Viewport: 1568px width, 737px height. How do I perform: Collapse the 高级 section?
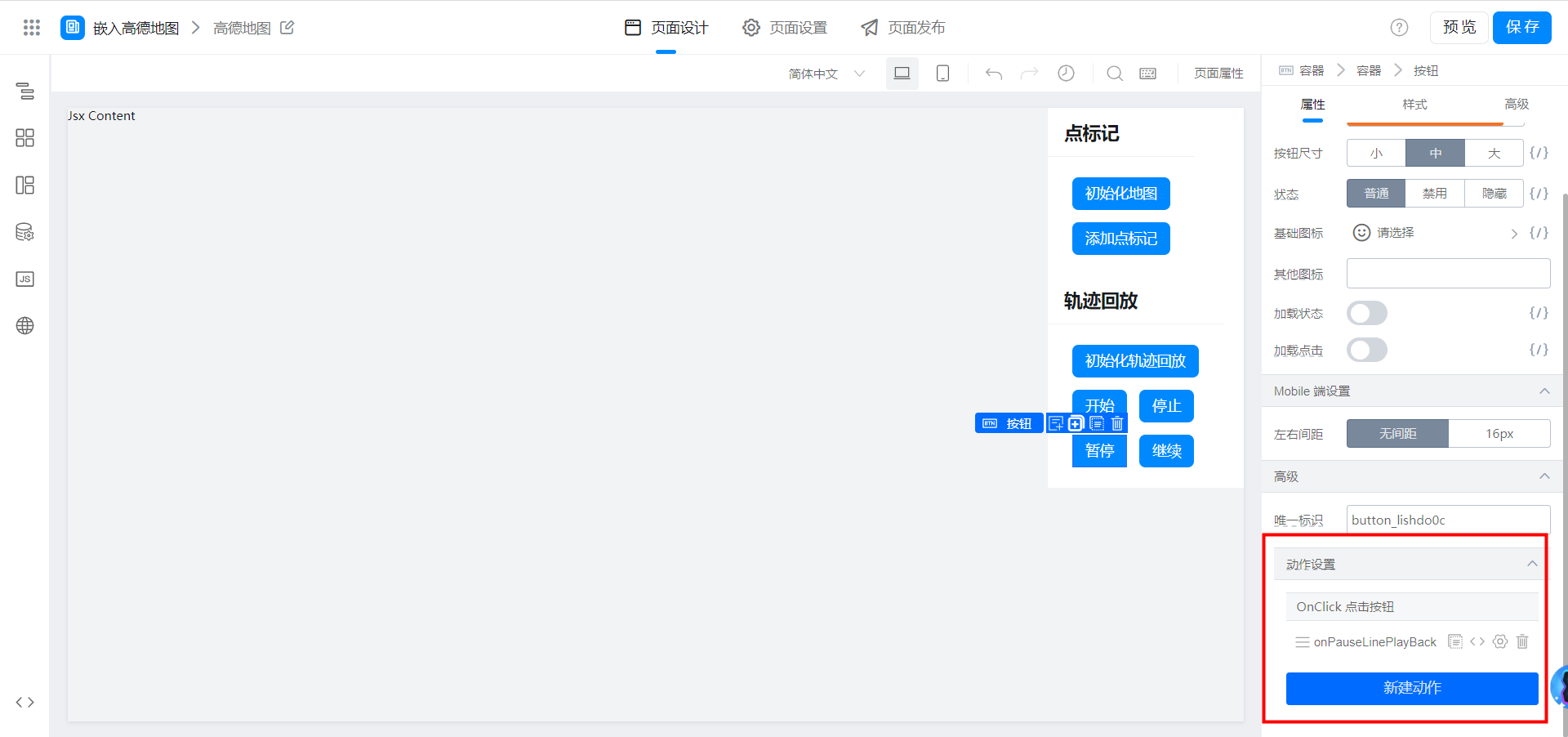1544,476
